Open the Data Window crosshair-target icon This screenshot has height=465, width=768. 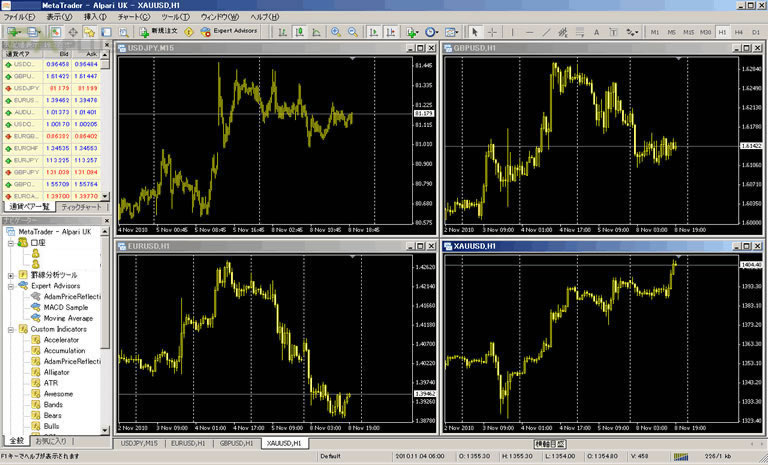[x=72, y=32]
